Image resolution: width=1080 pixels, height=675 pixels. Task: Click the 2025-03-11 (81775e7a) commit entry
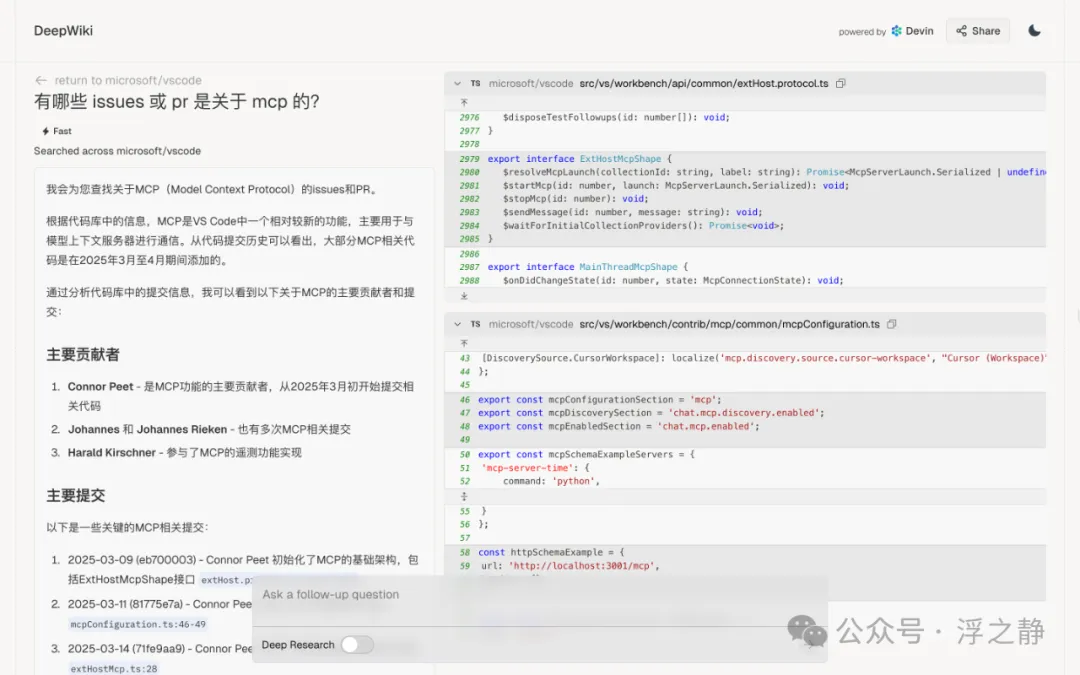(160, 604)
